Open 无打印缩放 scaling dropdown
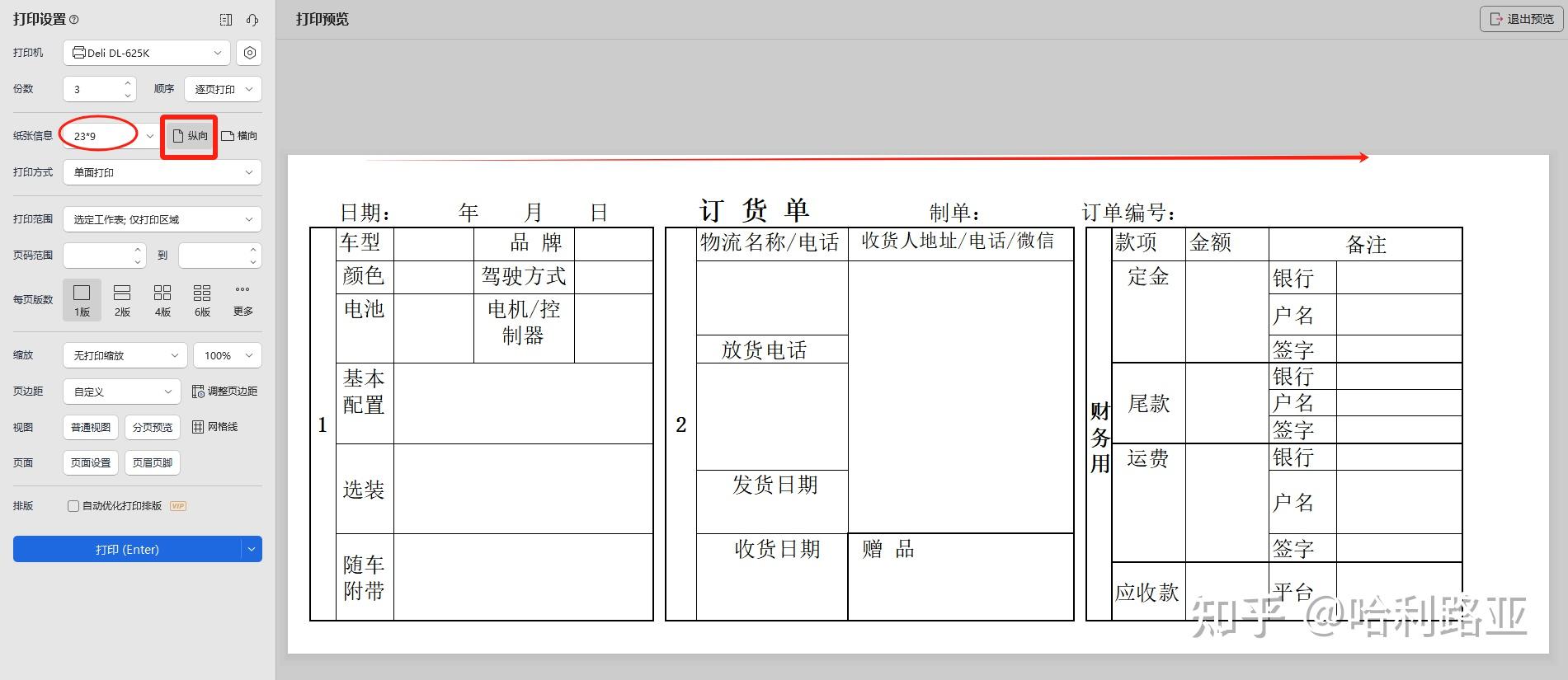 click(x=125, y=355)
